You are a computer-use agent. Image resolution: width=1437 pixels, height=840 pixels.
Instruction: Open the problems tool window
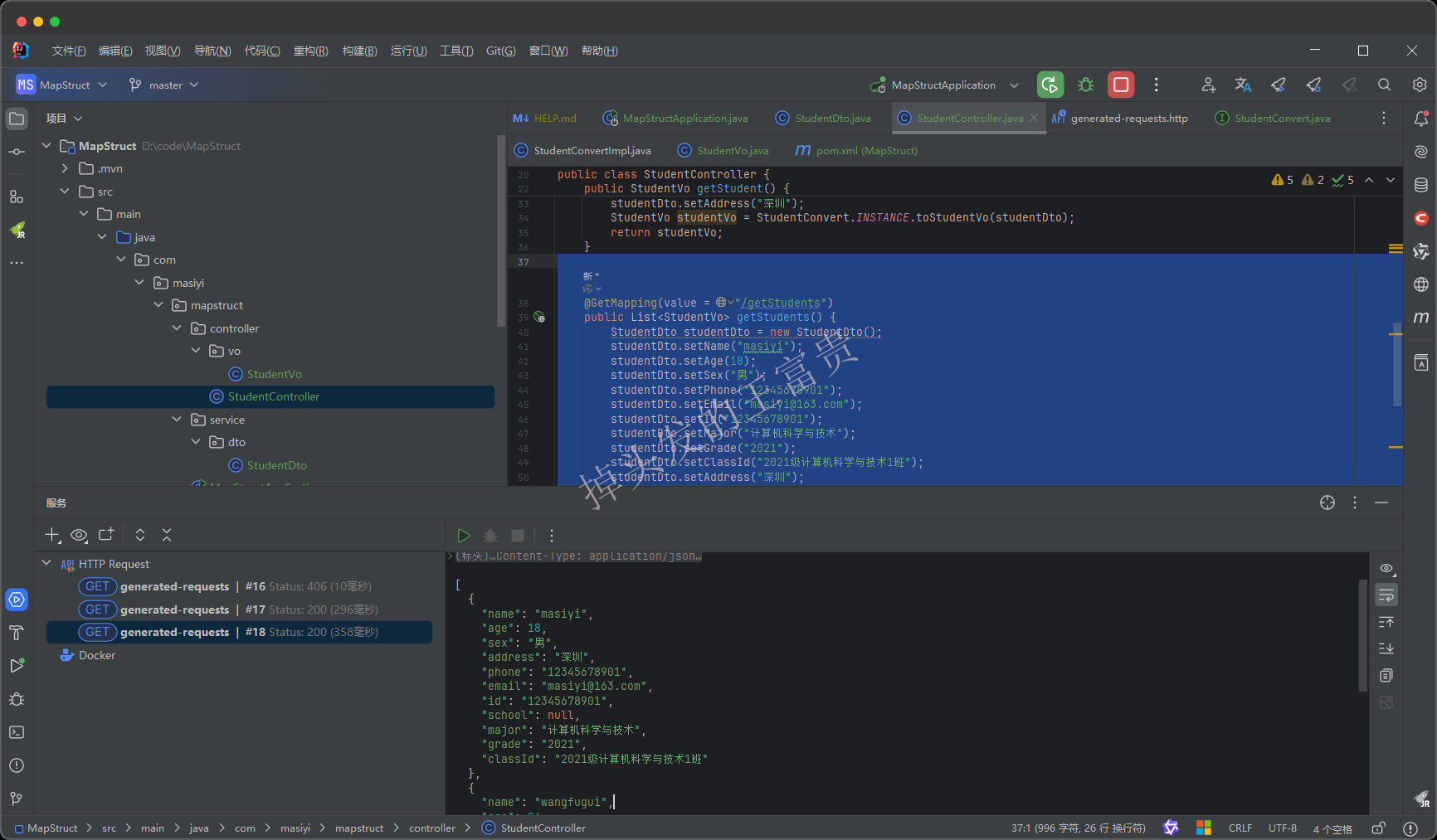(17, 765)
